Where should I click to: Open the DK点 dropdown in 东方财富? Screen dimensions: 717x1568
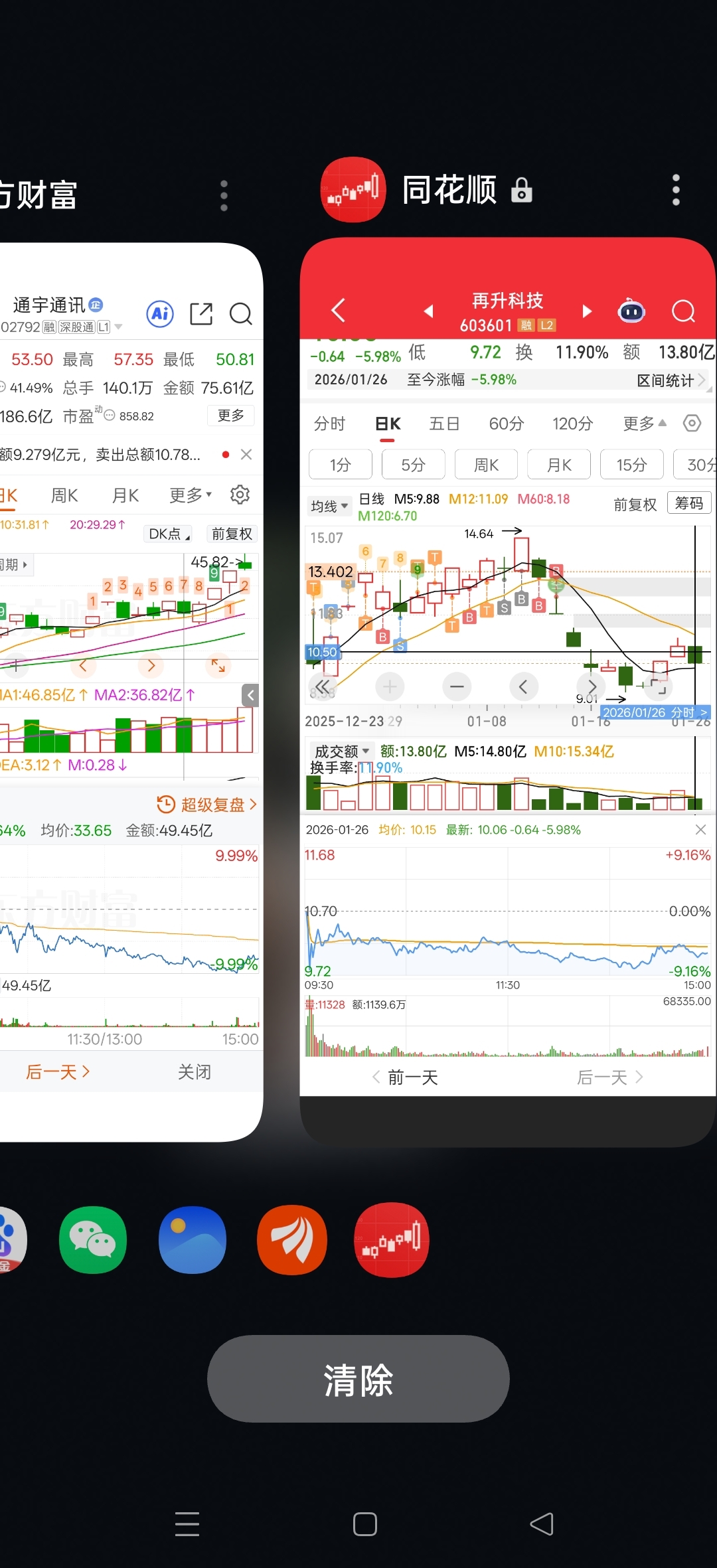point(169,534)
